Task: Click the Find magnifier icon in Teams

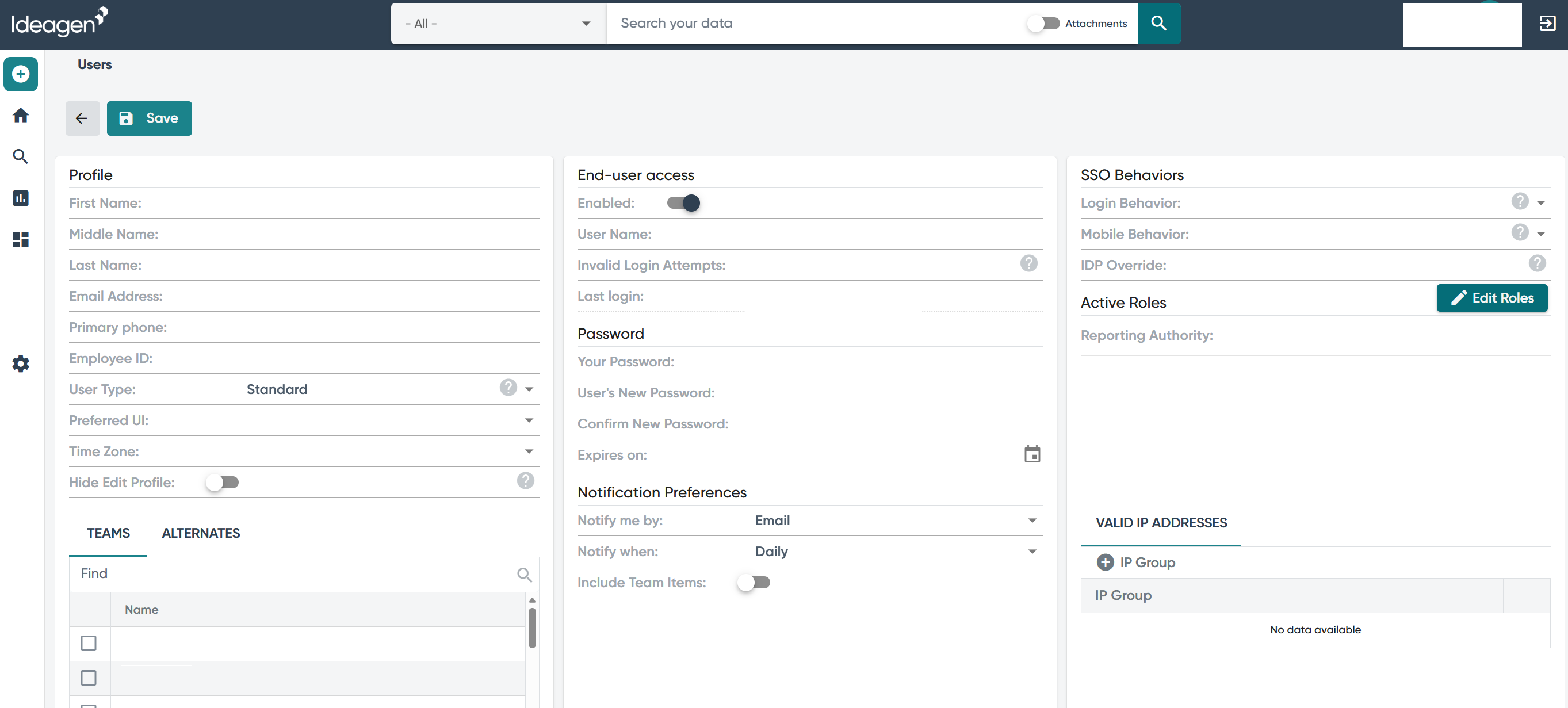Action: point(524,574)
